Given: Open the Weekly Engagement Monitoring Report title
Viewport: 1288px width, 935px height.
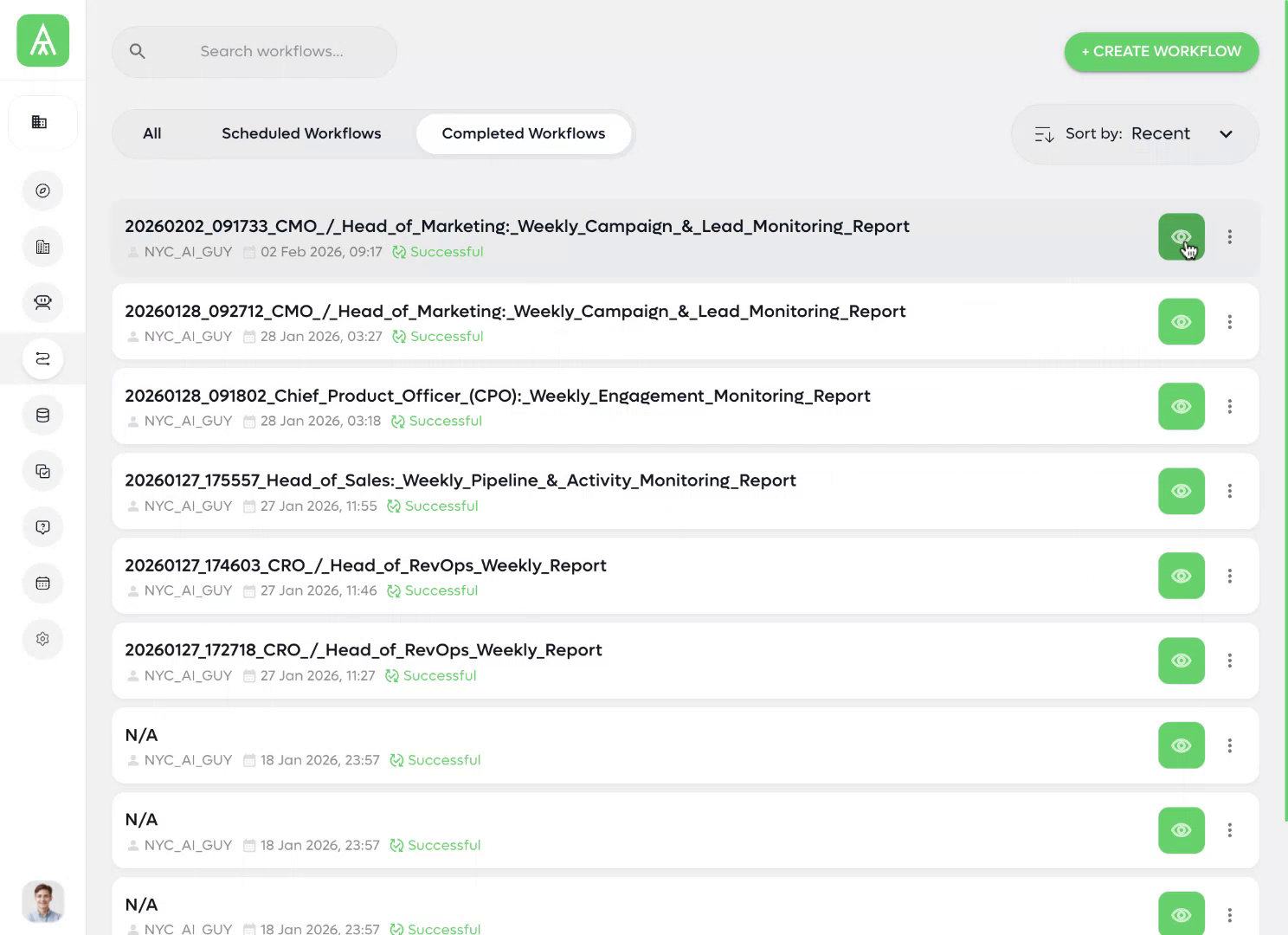Looking at the screenshot, I should click(498, 396).
